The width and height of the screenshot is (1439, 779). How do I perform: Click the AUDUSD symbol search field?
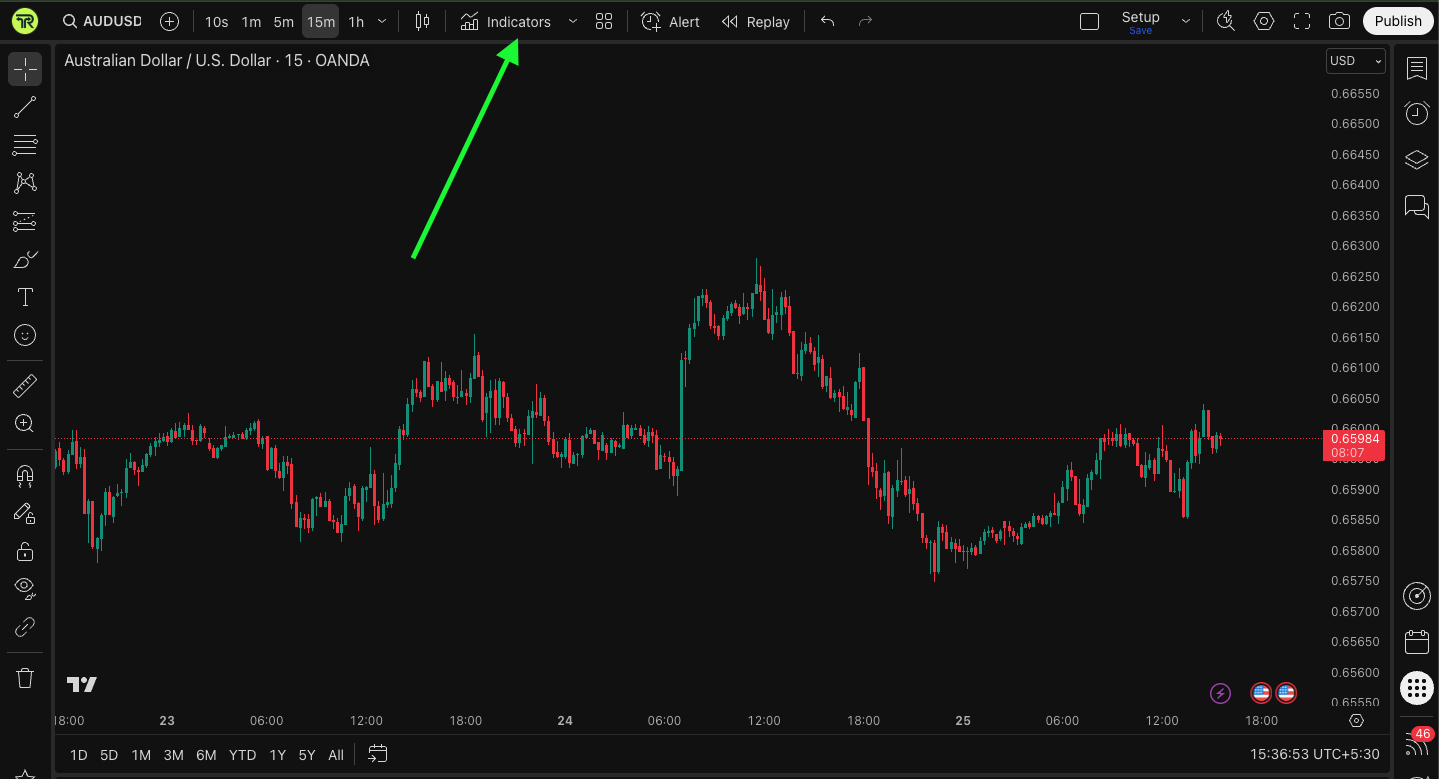pyautogui.click(x=101, y=21)
